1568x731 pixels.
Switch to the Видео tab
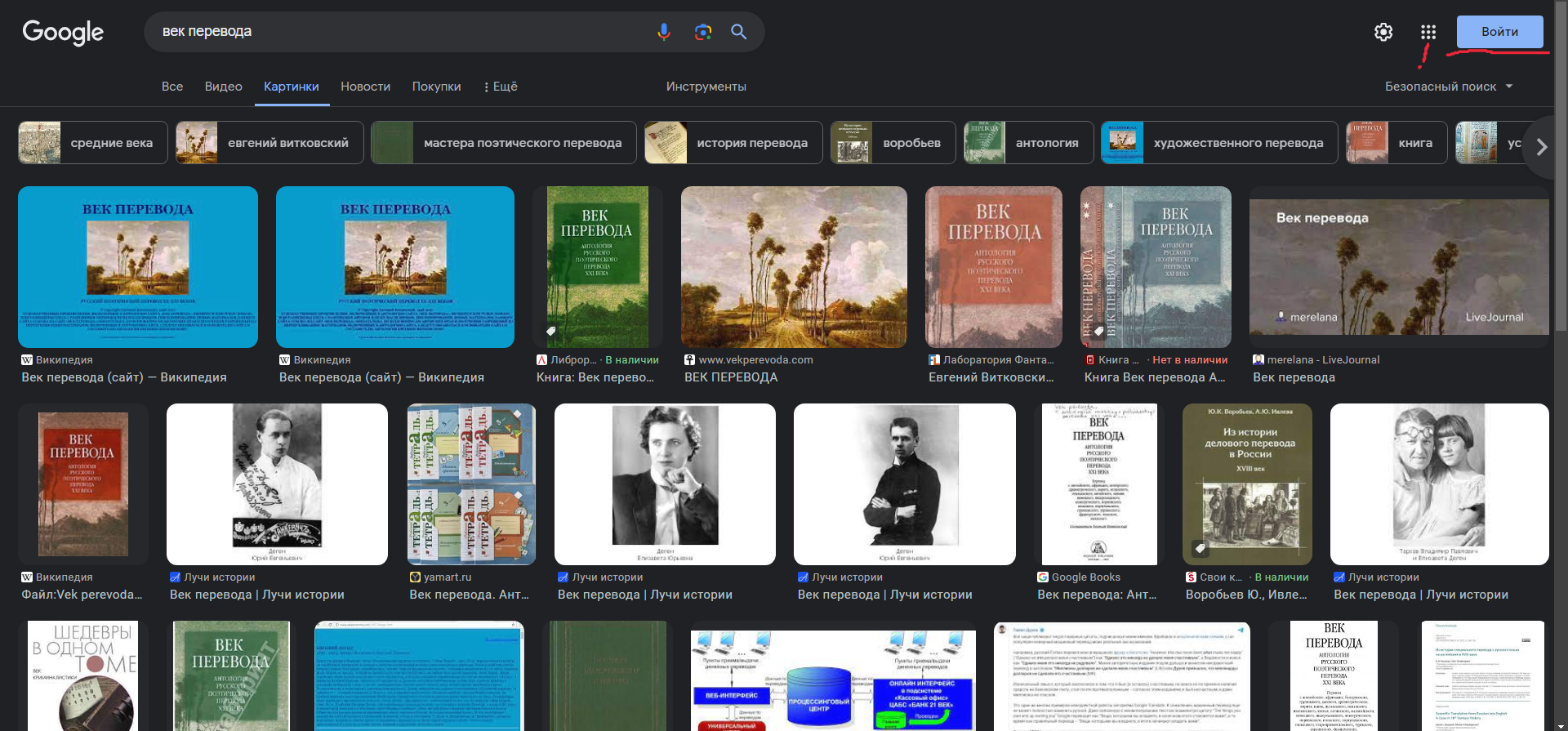[224, 87]
